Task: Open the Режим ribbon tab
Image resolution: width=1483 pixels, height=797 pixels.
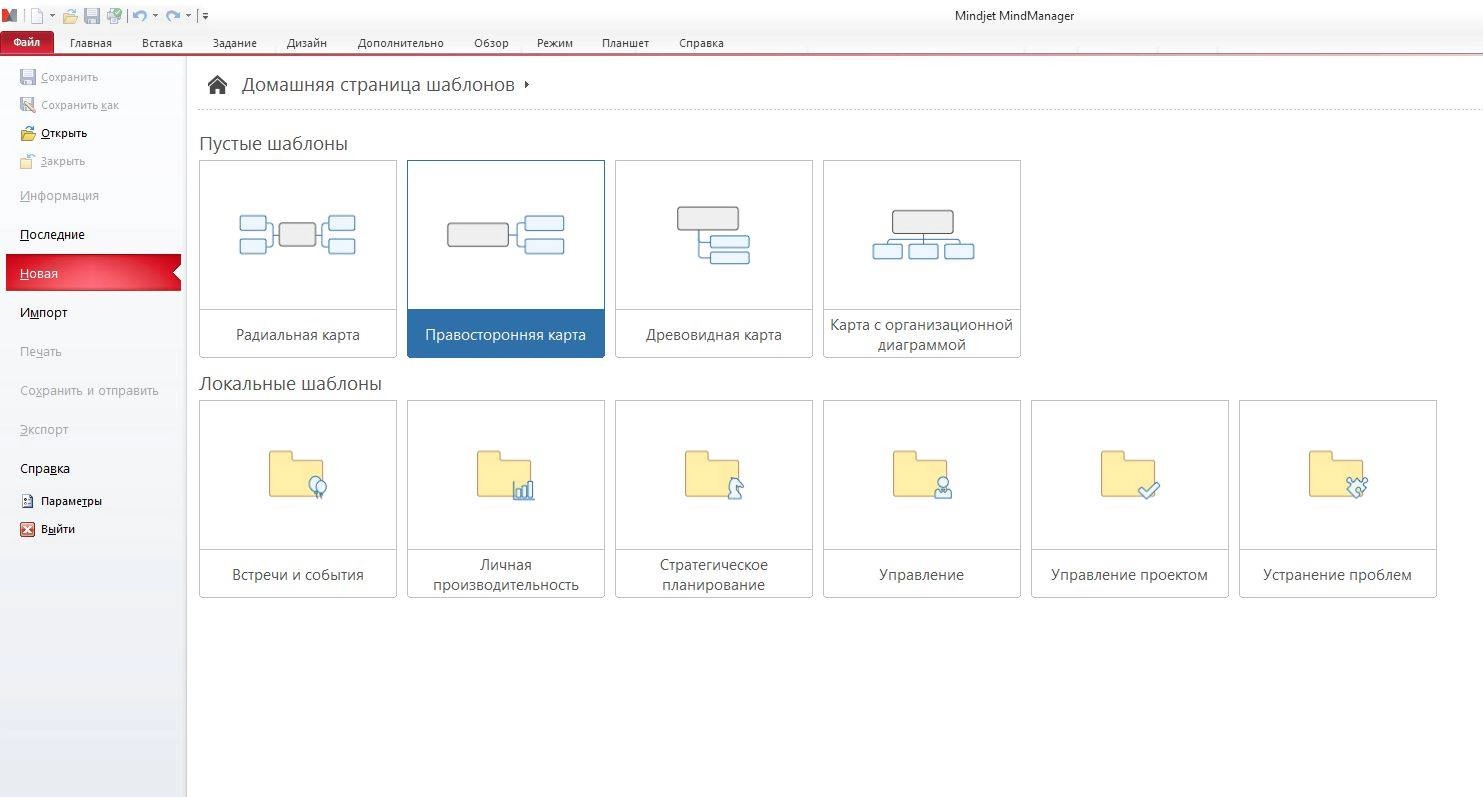Action: tap(555, 43)
